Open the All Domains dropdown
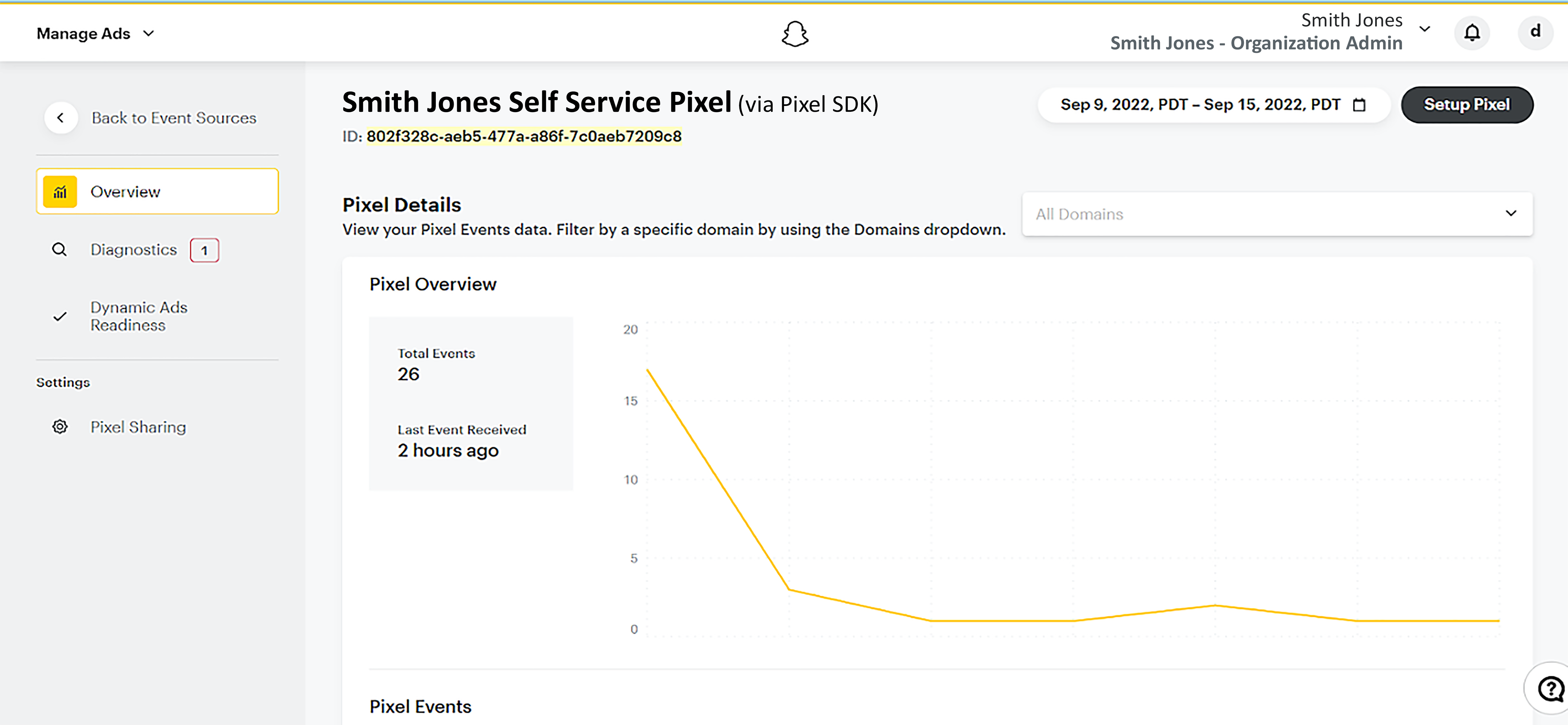This screenshot has width=1568, height=725. (1277, 214)
